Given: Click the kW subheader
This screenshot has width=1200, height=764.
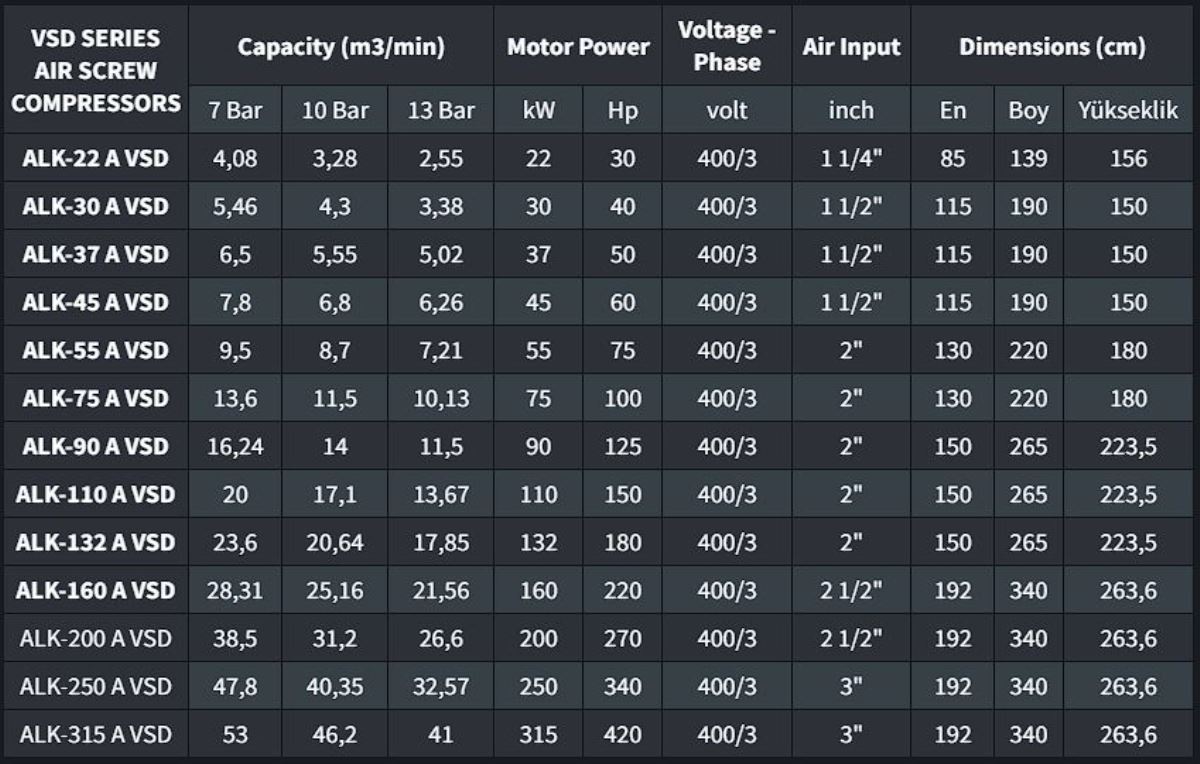Looking at the screenshot, I should [x=539, y=110].
